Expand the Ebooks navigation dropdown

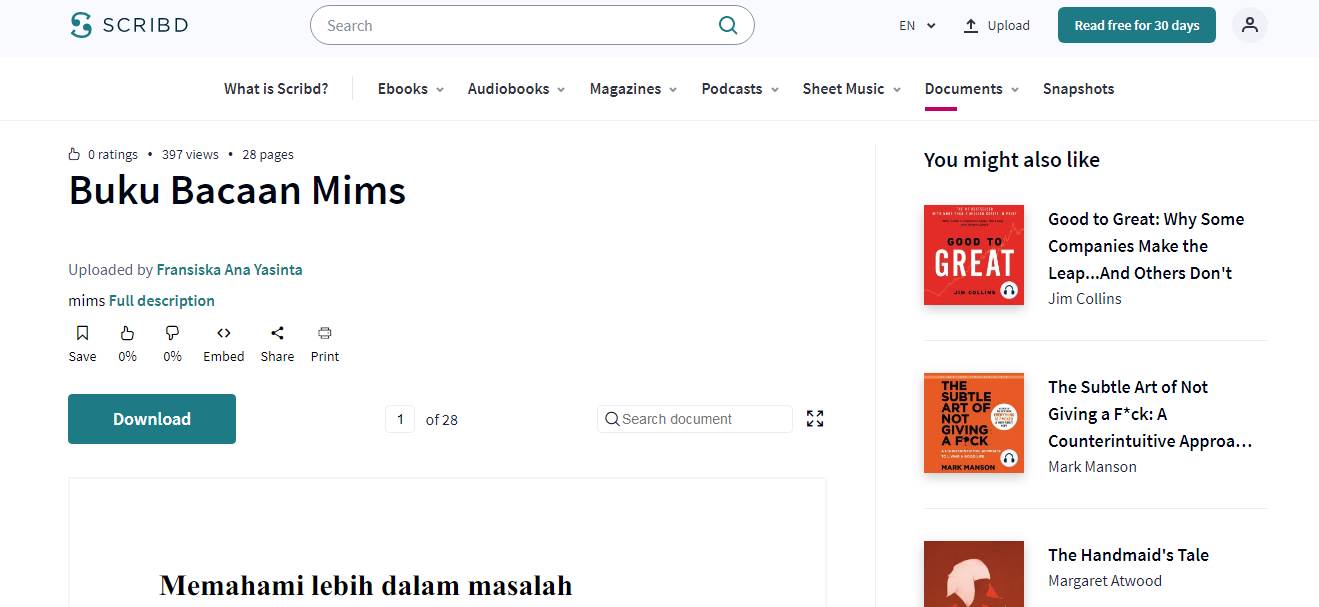409,88
